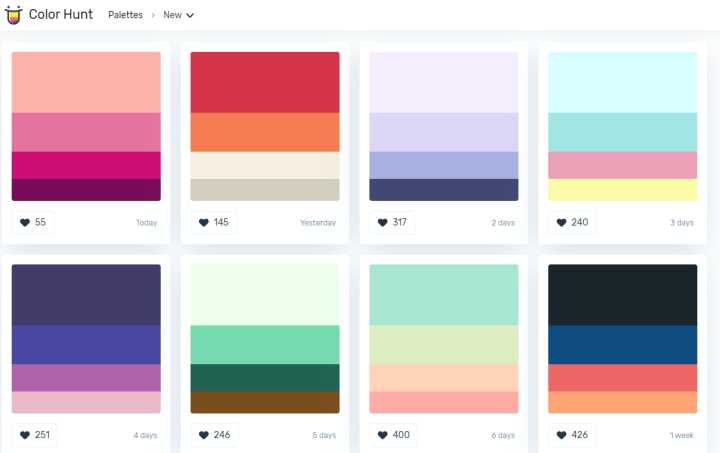The height and width of the screenshot is (453, 720).
Task: Select light lilac swatch in 317-likes palette
Action: coord(444,133)
